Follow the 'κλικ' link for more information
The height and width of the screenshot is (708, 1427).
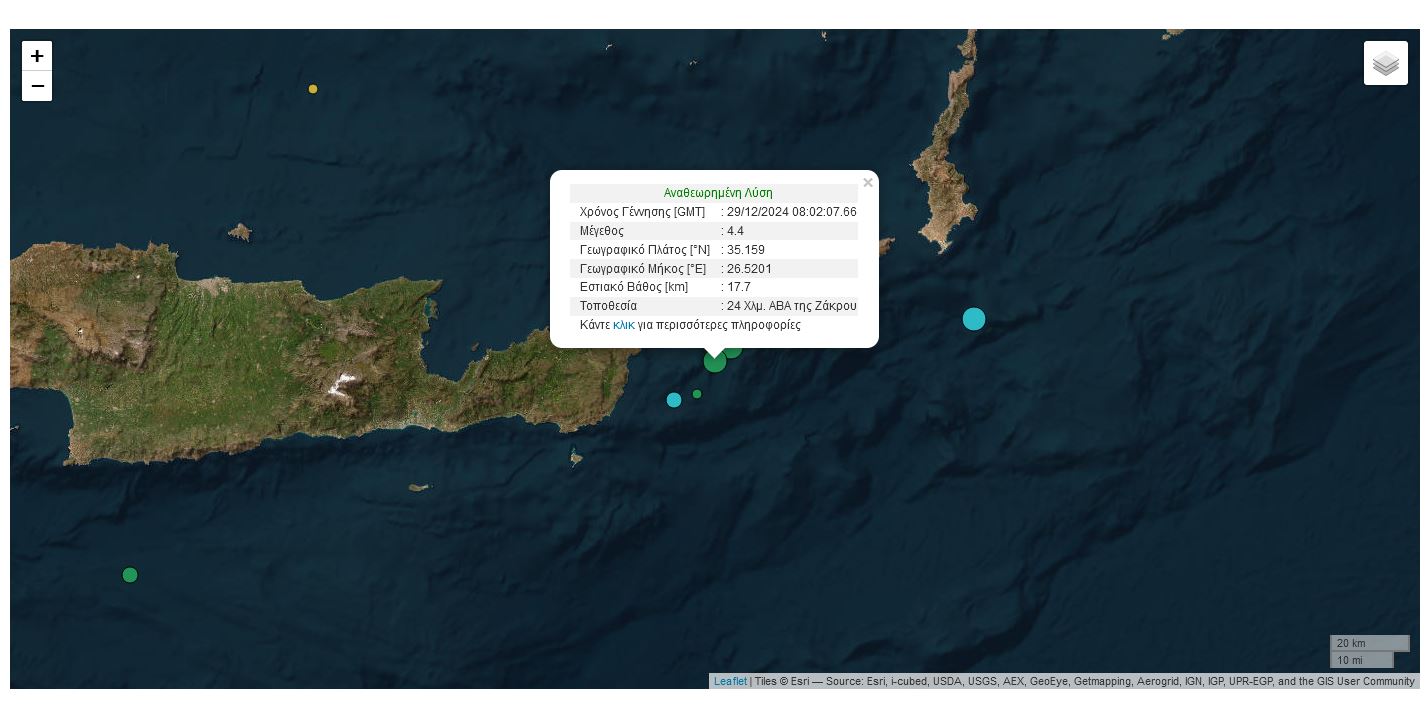[x=623, y=325]
